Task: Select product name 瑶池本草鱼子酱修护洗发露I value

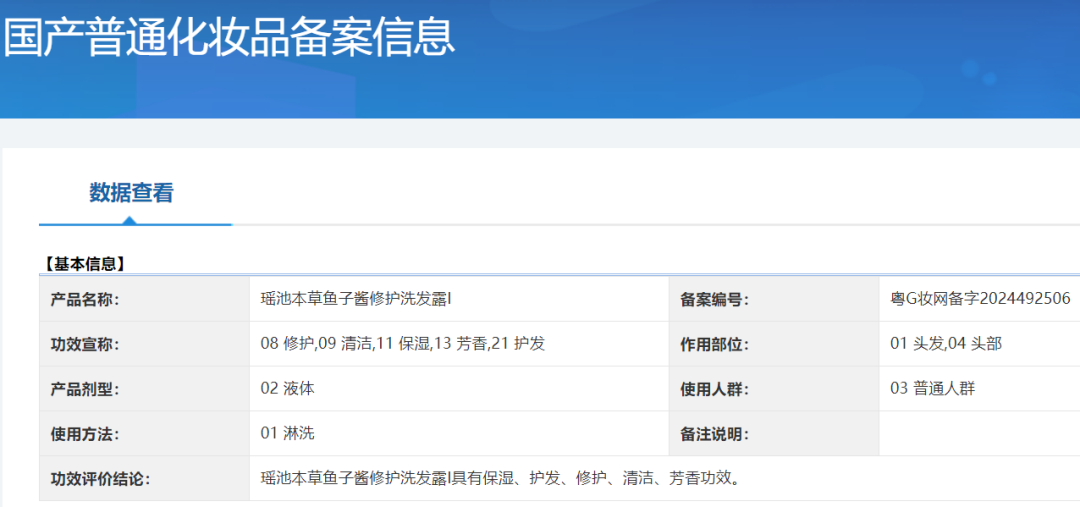Action: coord(357,299)
